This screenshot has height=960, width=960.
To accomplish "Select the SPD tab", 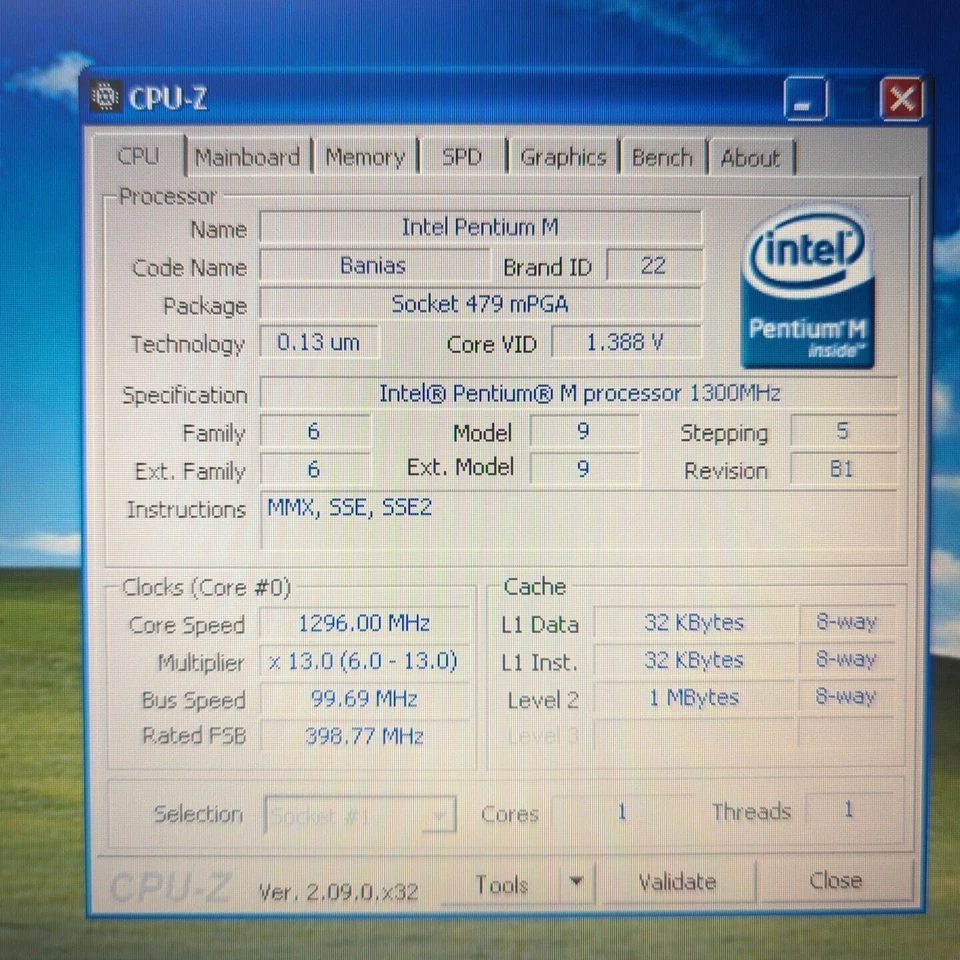I will pyautogui.click(x=462, y=157).
